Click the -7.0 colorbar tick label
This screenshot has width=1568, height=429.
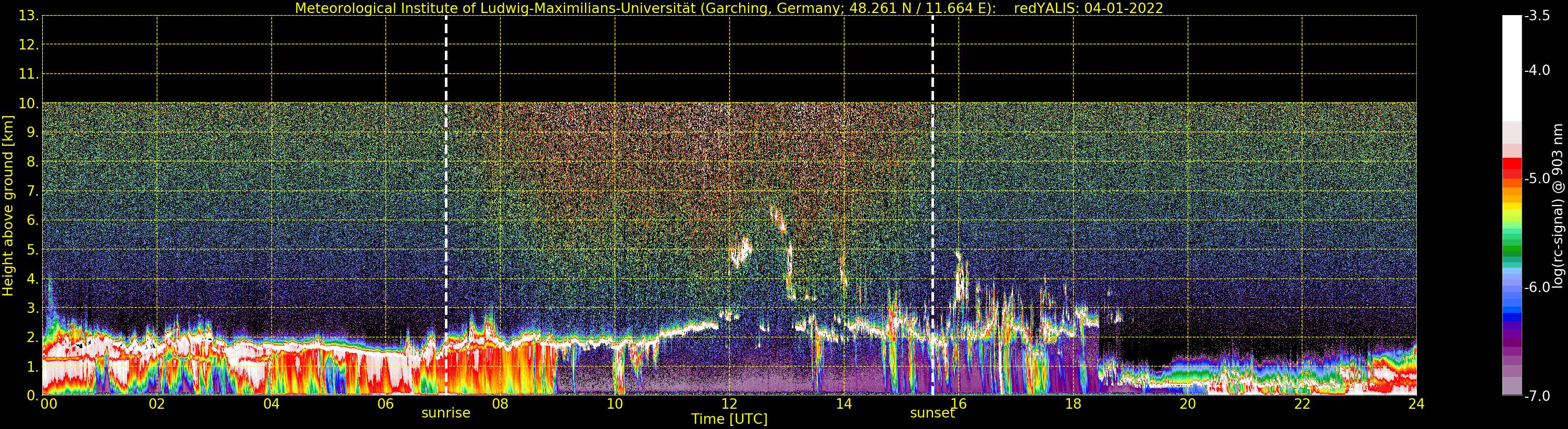point(1538,396)
